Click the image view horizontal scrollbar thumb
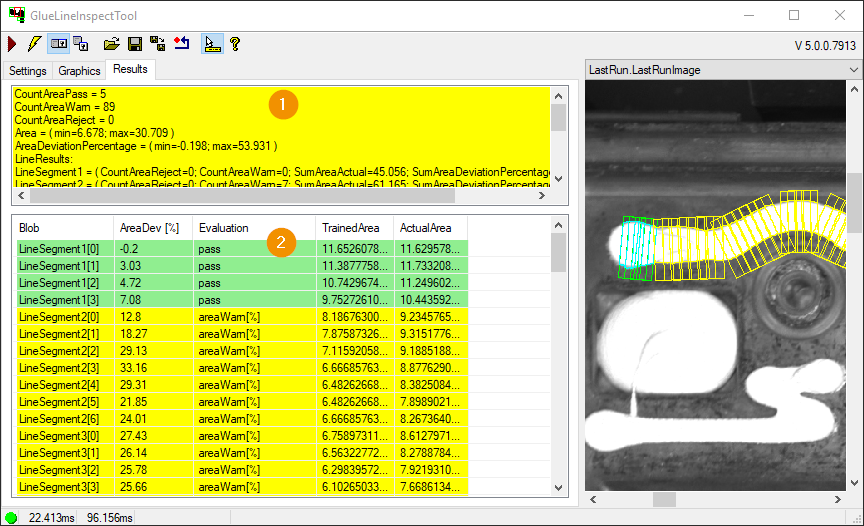864x526 pixels. [x=665, y=500]
